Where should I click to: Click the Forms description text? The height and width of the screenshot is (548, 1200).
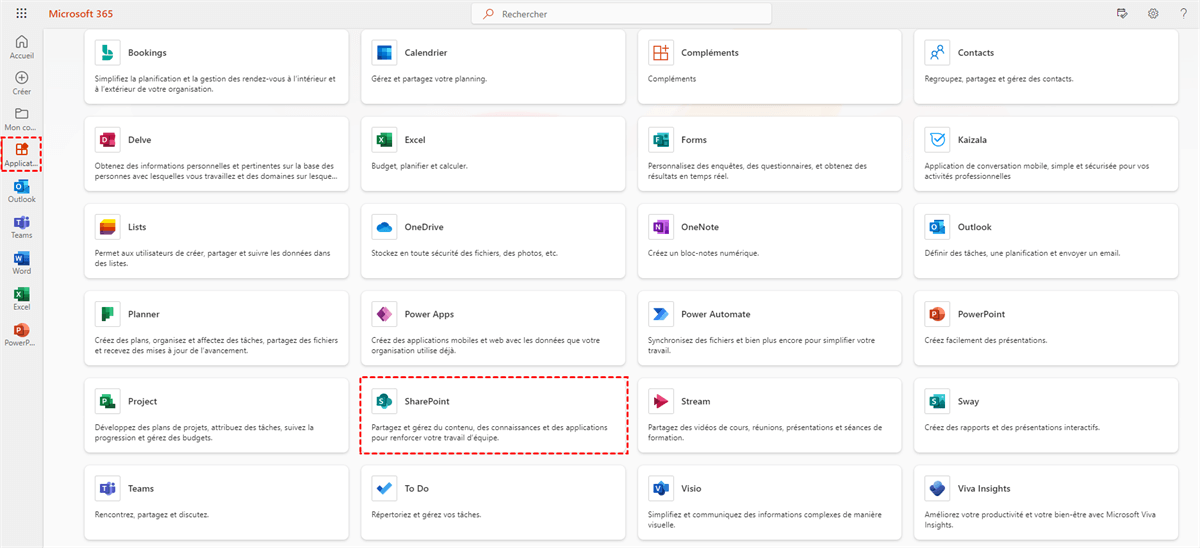[x=757, y=171]
